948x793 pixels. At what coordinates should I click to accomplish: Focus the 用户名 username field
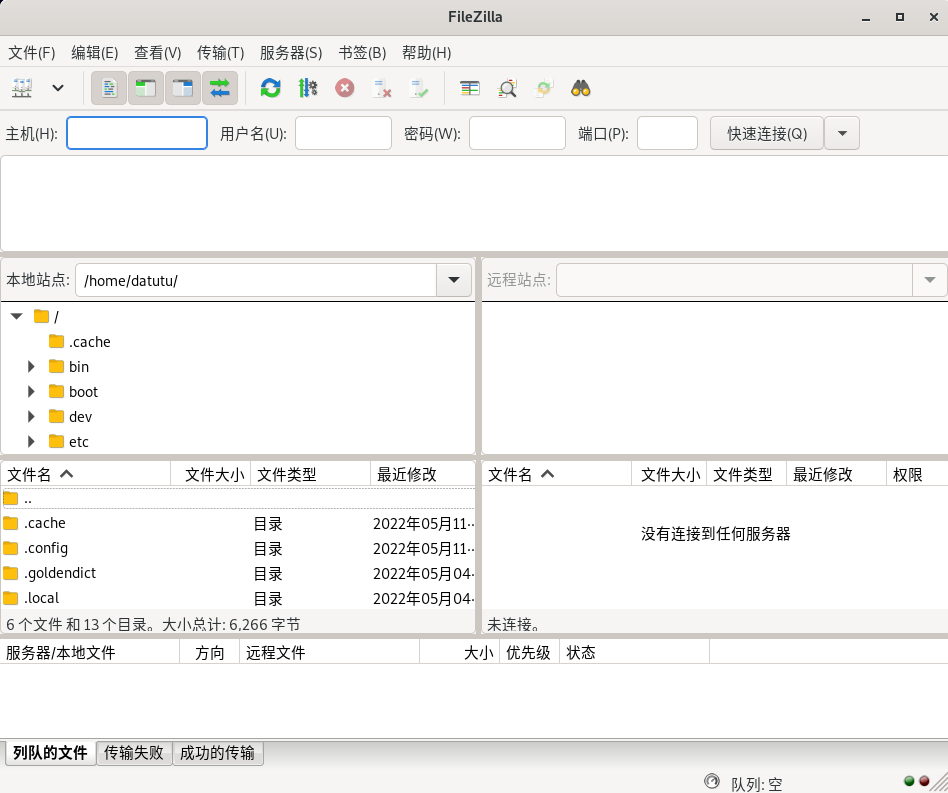pos(343,133)
